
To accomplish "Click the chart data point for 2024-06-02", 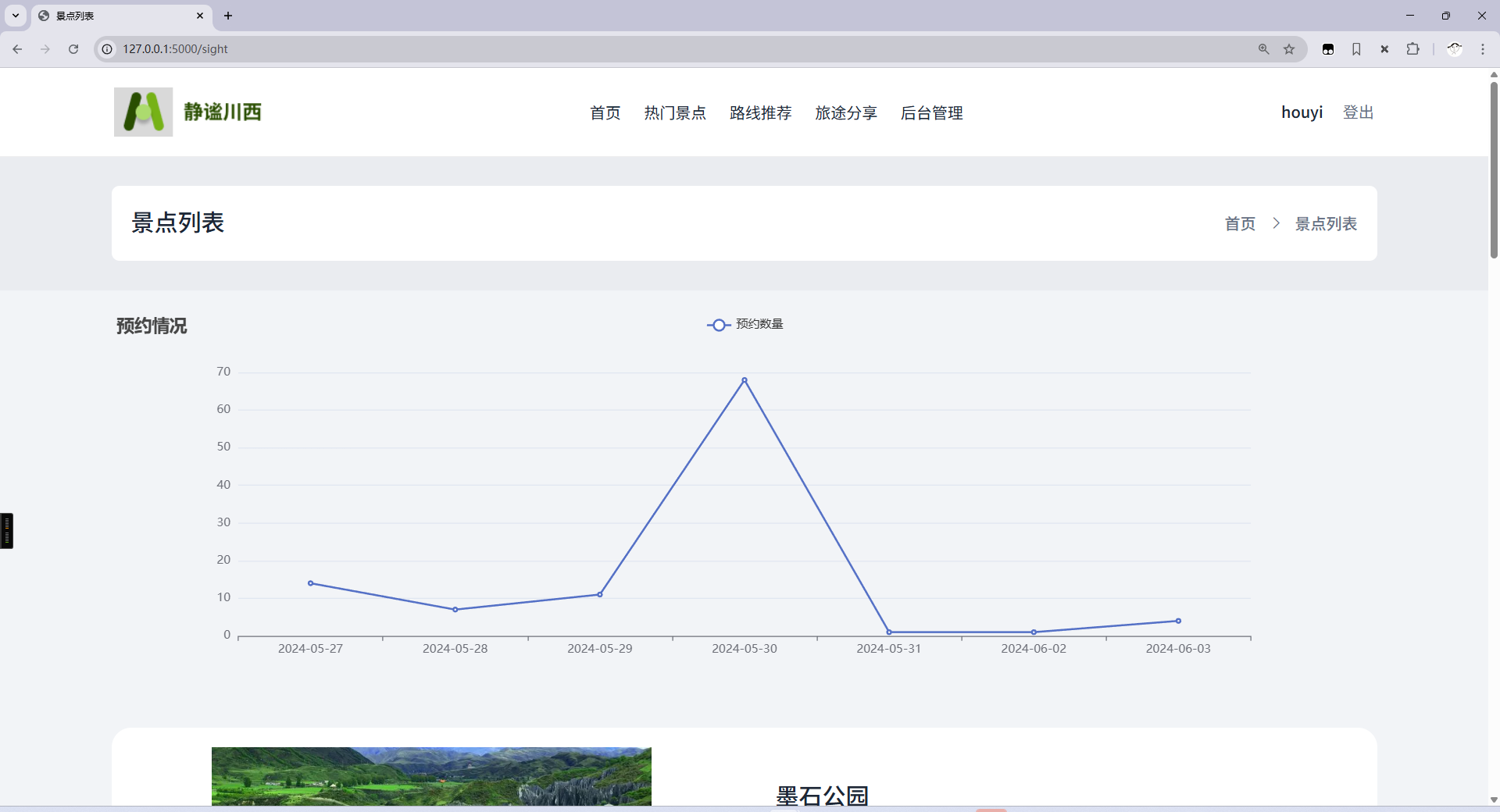I will 1034,632.
